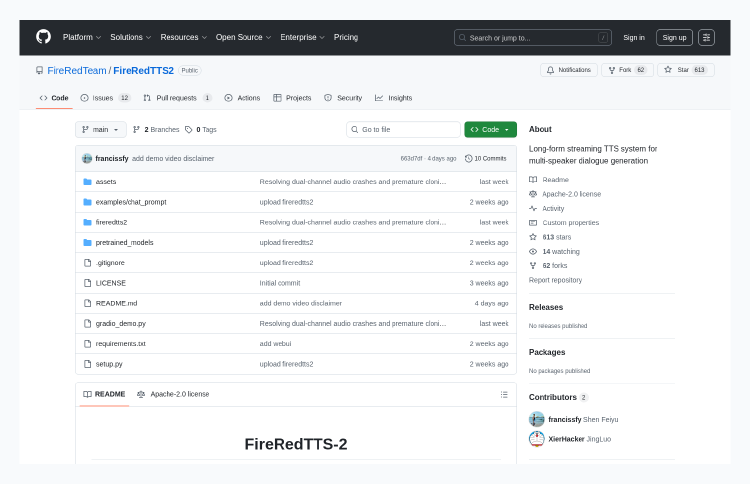The height and width of the screenshot is (484, 750).
Task: Click the Go to file field
Action: coord(403,129)
